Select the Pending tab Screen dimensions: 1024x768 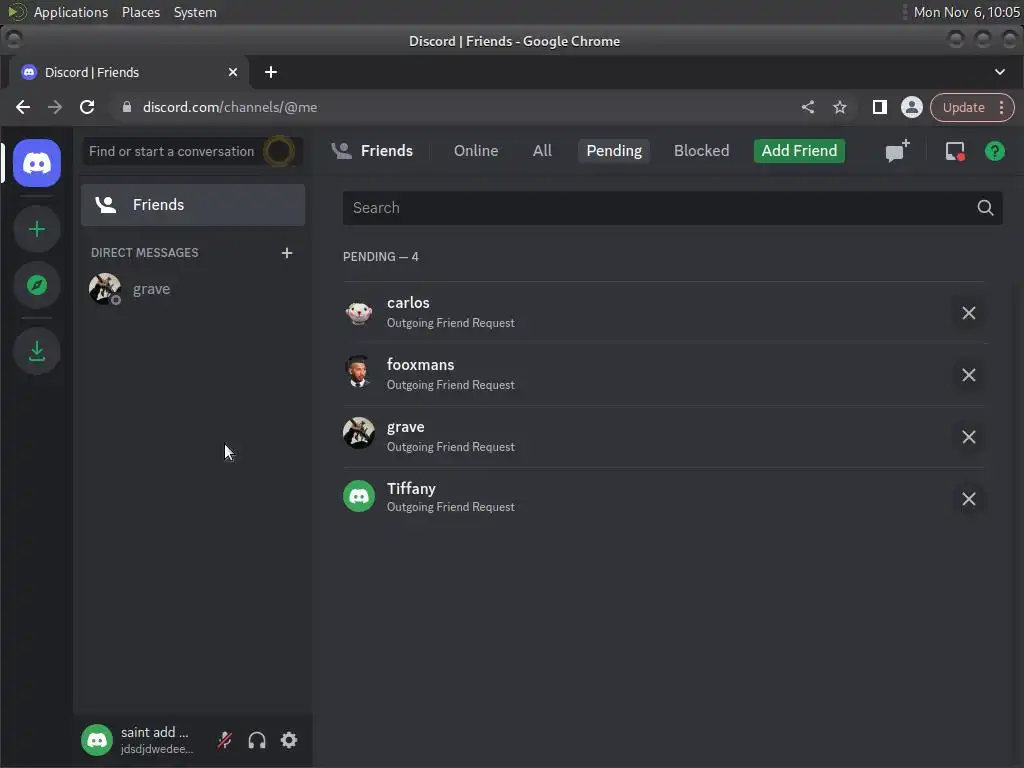[614, 151]
